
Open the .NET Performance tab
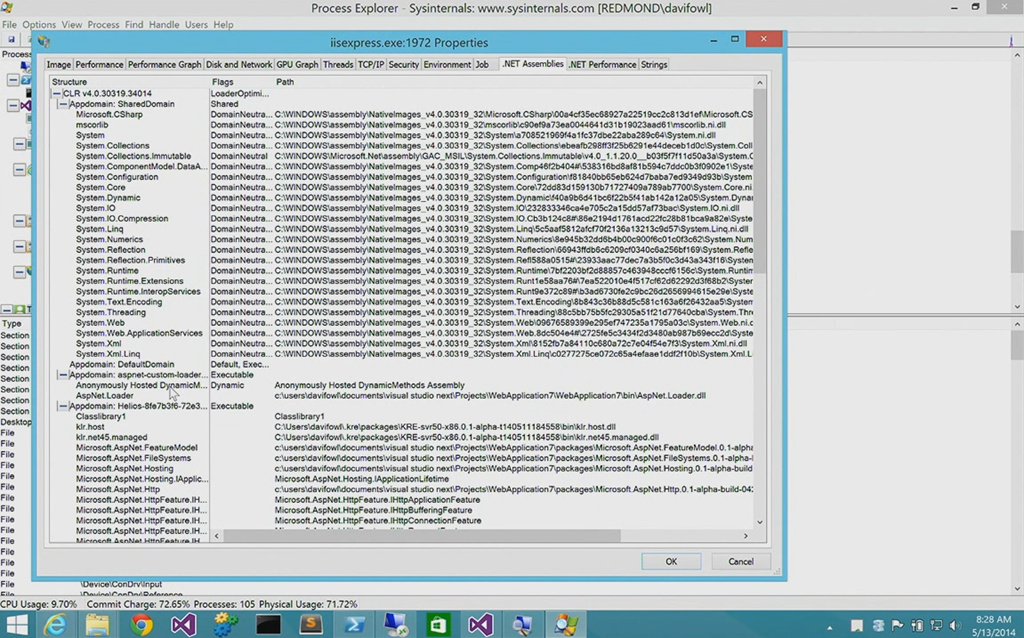(602, 65)
